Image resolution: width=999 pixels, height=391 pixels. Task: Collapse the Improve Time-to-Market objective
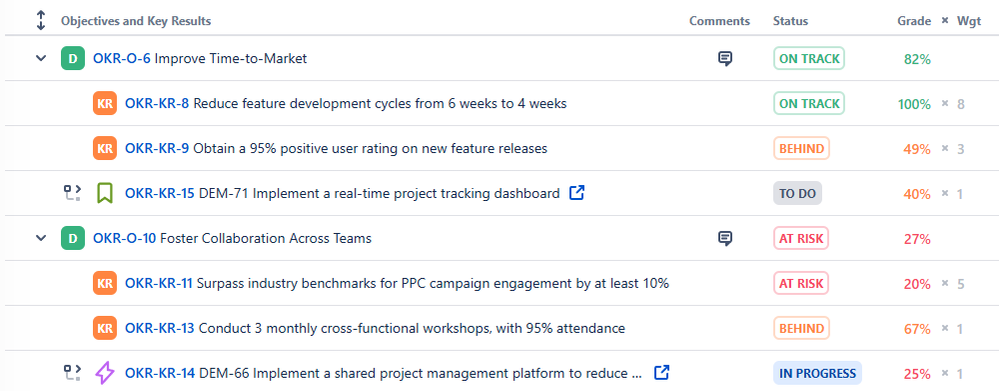click(x=41, y=59)
